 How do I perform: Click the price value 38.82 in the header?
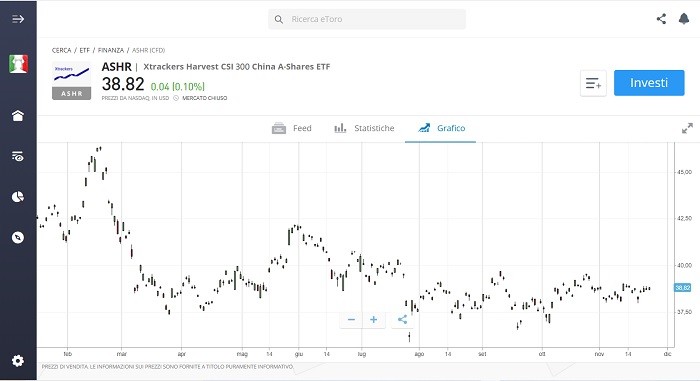tap(123, 84)
